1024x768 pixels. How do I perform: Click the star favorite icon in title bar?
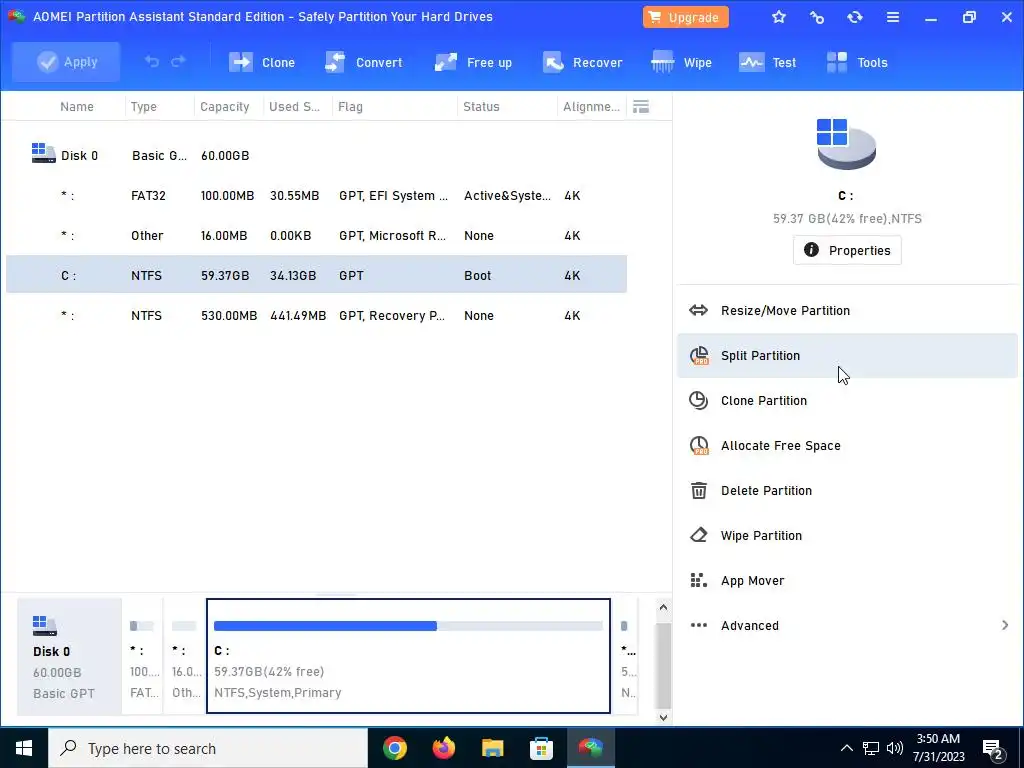[778, 18]
